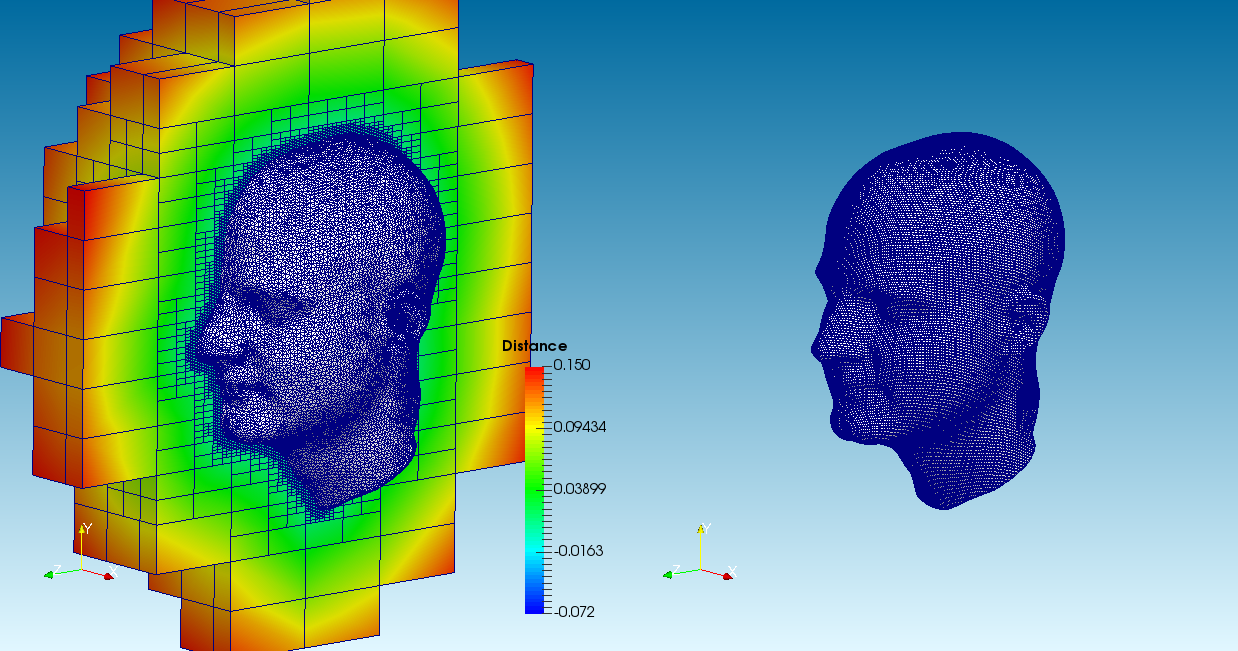This screenshot has width=1238, height=651.
Task: Click the green Z arrow in left view
Action: tap(52, 573)
